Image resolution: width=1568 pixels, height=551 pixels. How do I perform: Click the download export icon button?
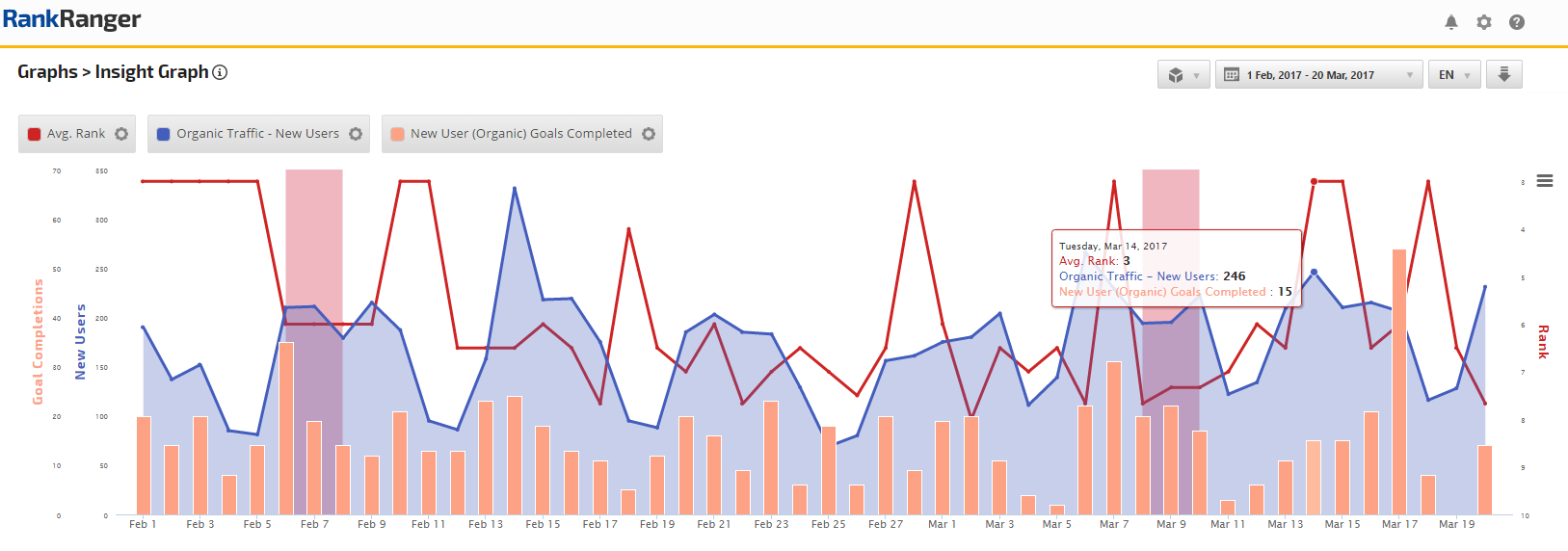coord(1503,74)
